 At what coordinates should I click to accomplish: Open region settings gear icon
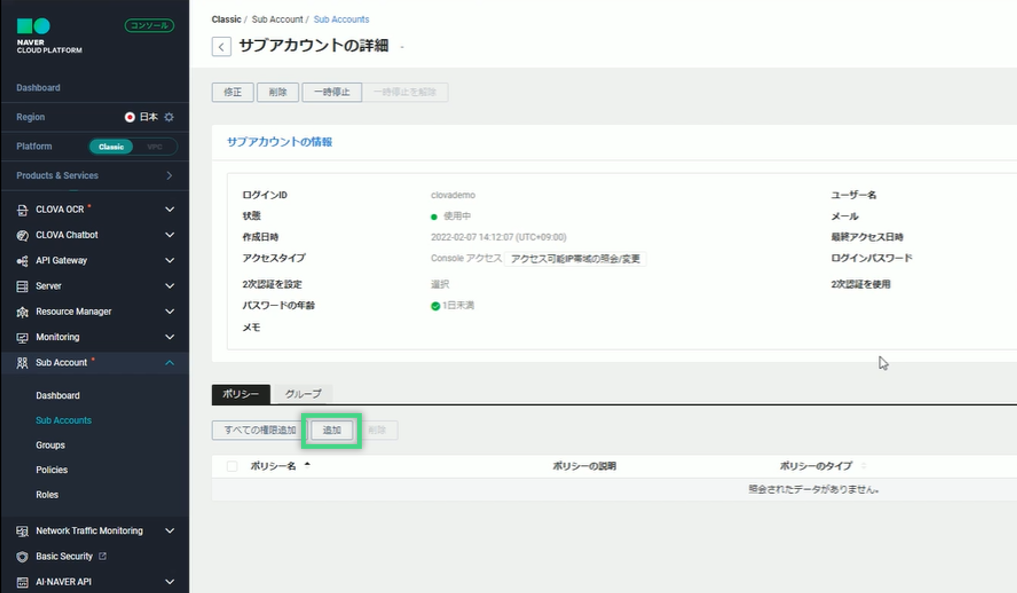(169, 117)
